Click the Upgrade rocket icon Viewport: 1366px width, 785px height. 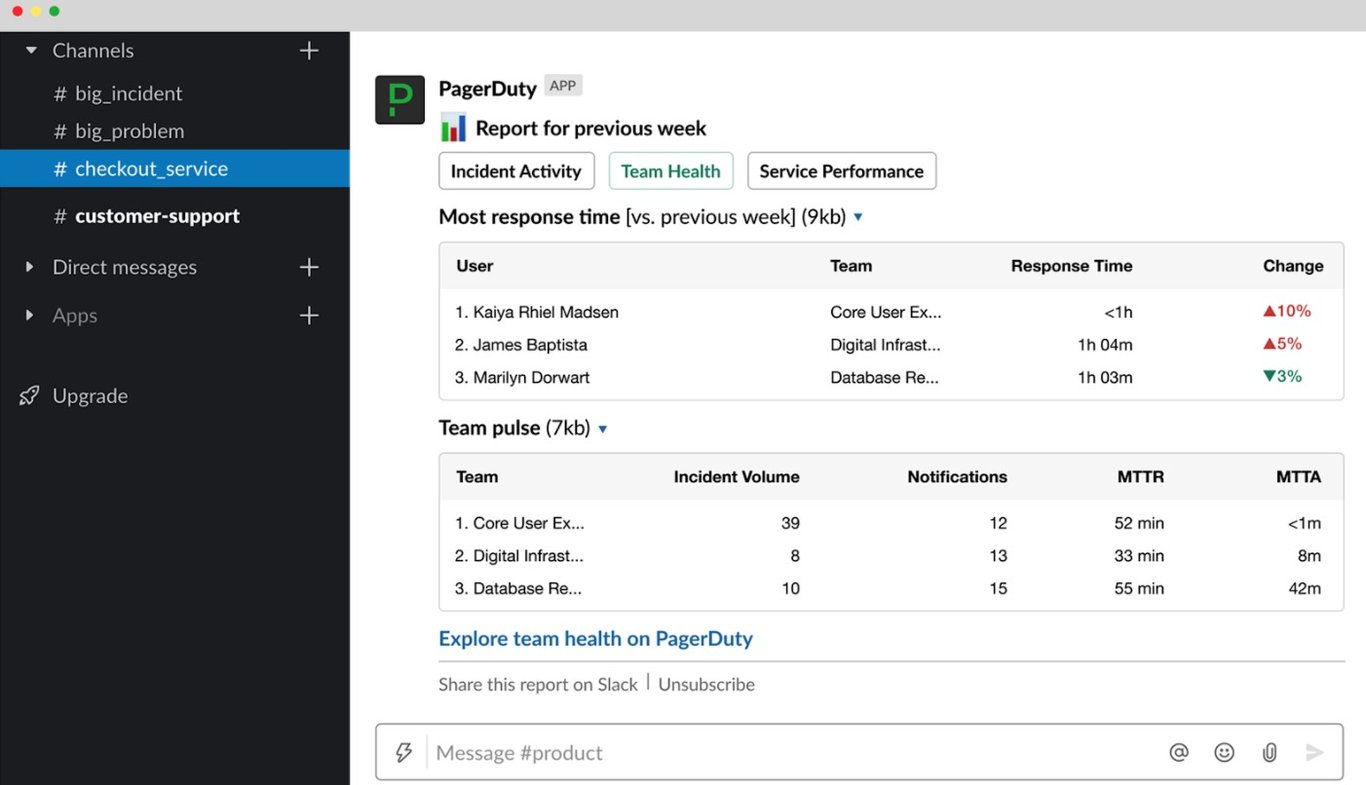pyautogui.click(x=29, y=395)
